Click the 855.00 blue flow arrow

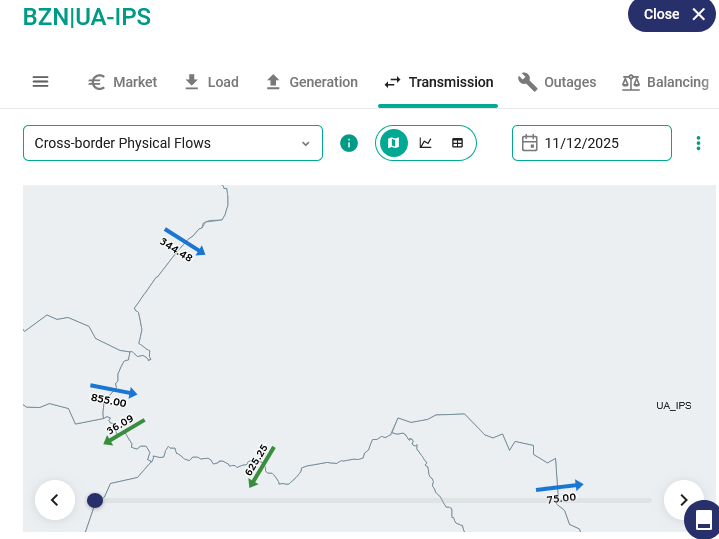click(114, 390)
